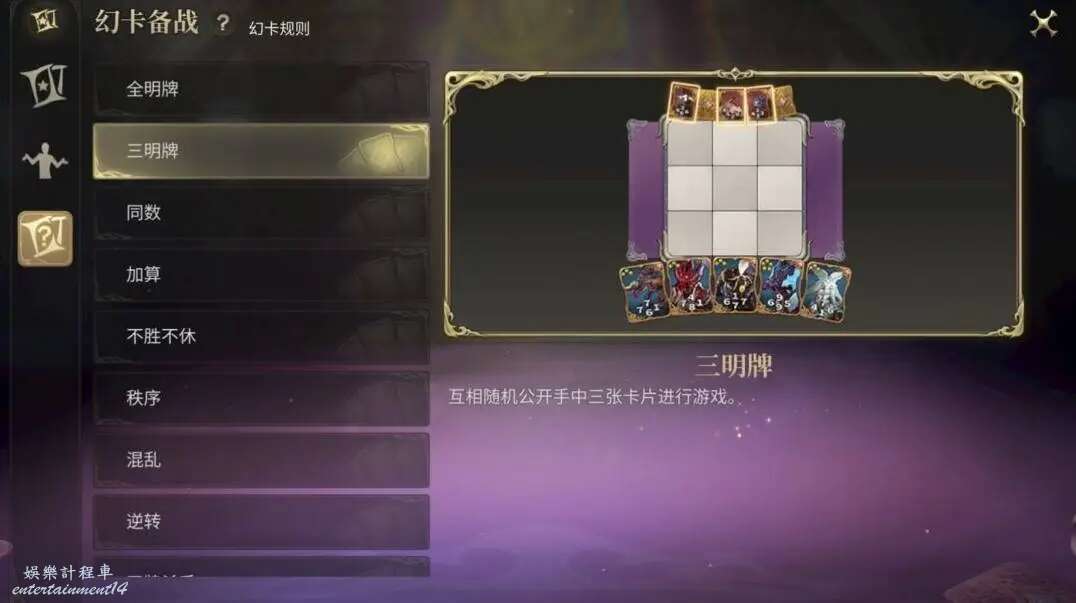The image size is (1076, 603).
Task: Open the 加算 rule entry
Action: (x=261, y=274)
